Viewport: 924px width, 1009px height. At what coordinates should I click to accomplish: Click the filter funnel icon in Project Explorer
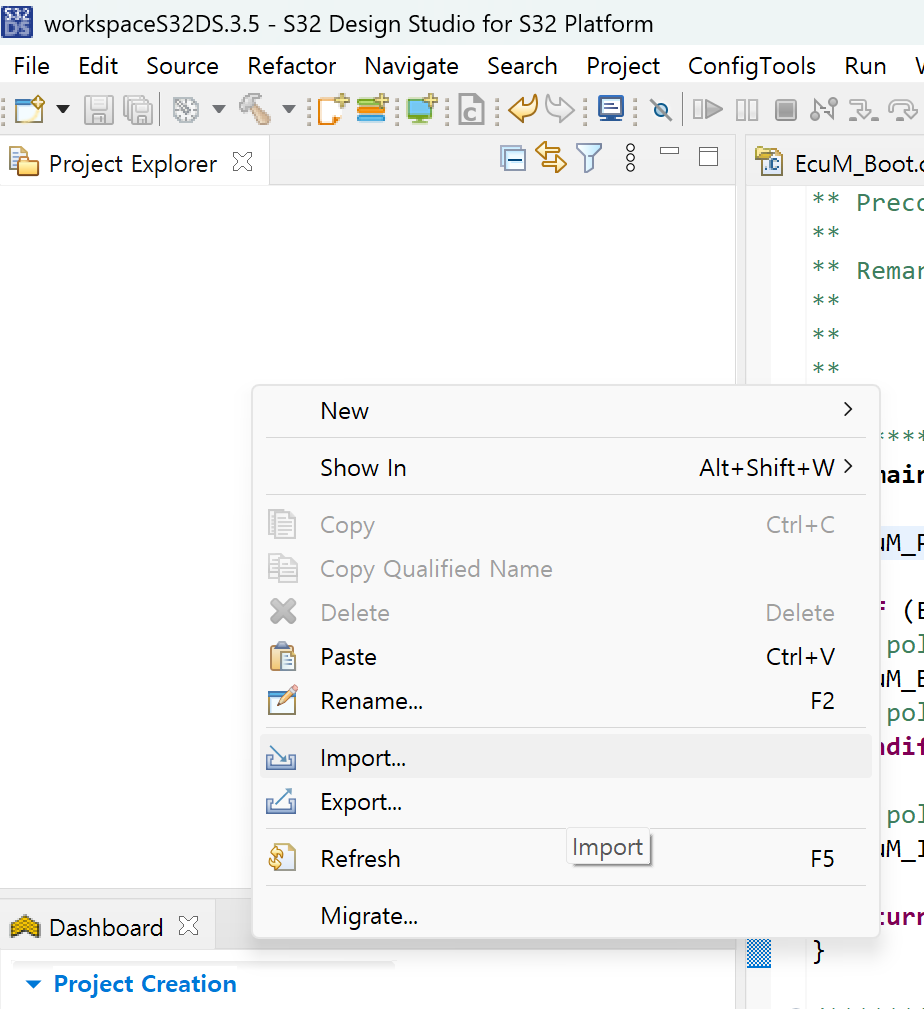coord(589,158)
